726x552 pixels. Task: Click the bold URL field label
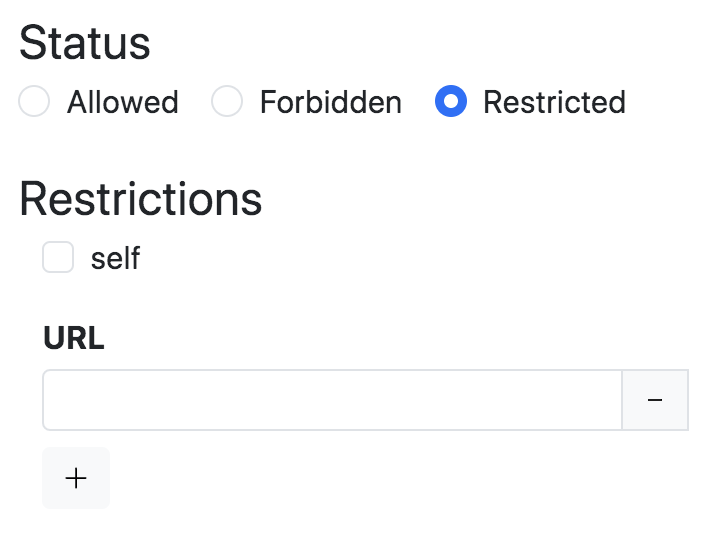coord(74,339)
